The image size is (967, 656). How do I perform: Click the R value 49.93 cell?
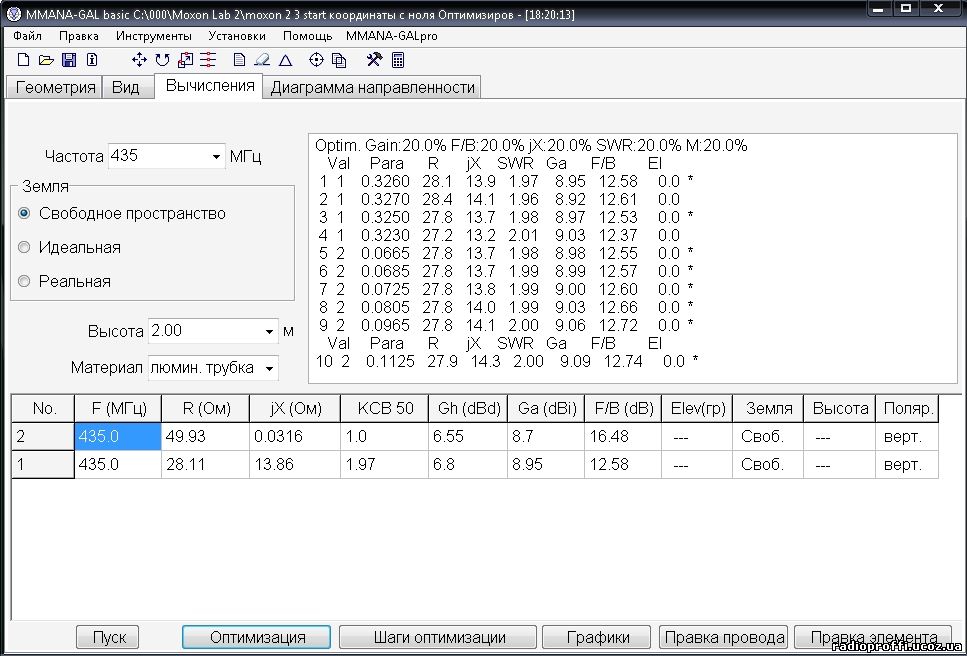205,437
